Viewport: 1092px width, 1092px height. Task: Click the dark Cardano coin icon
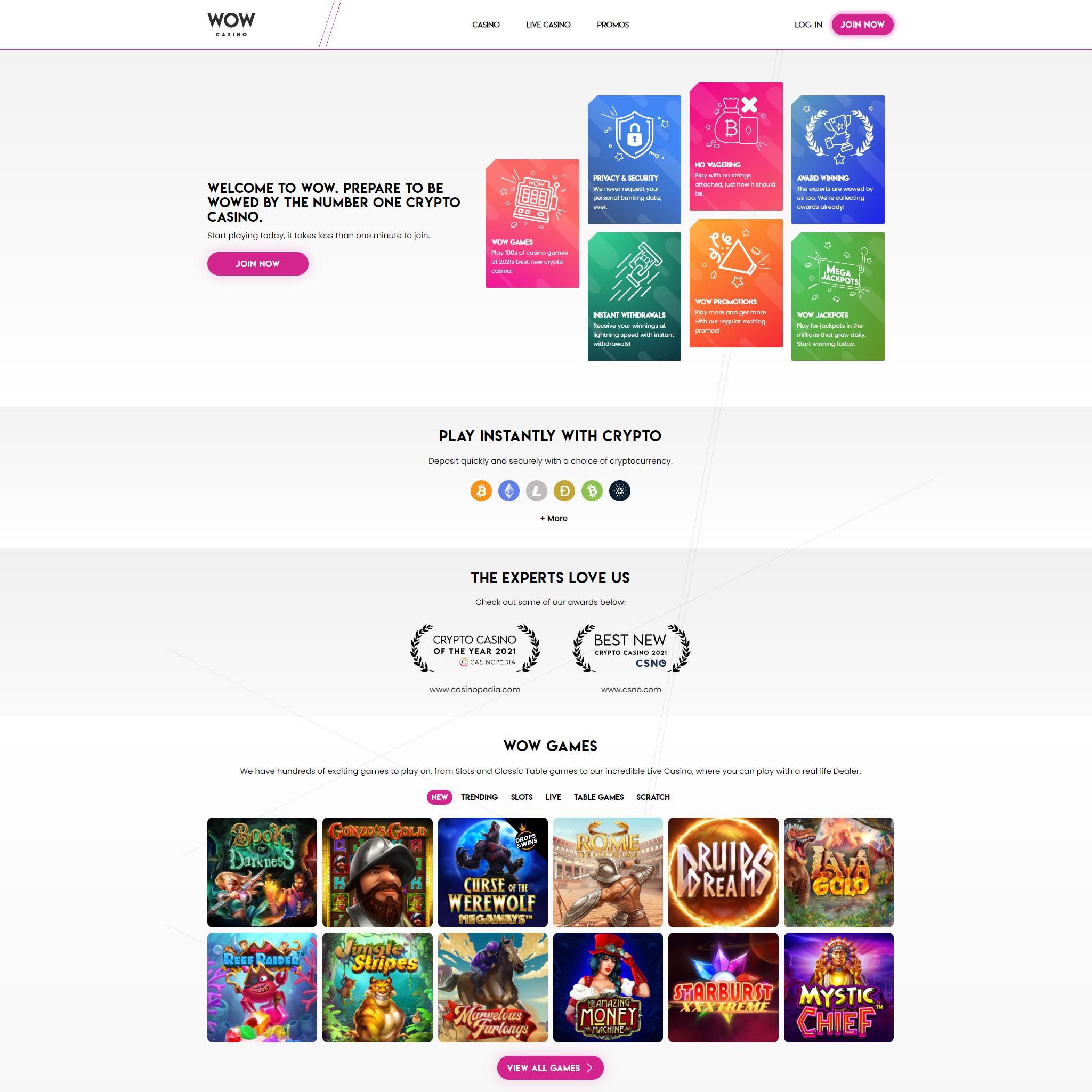click(x=619, y=491)
